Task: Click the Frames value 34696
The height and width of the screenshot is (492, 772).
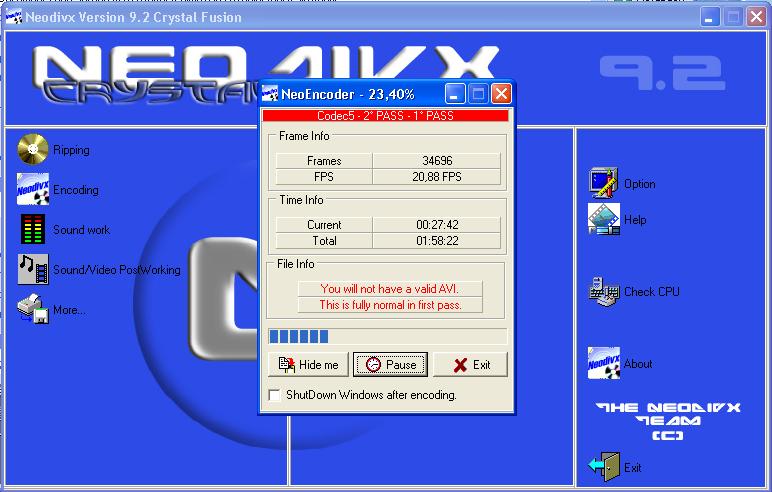Action: (437, 161)
